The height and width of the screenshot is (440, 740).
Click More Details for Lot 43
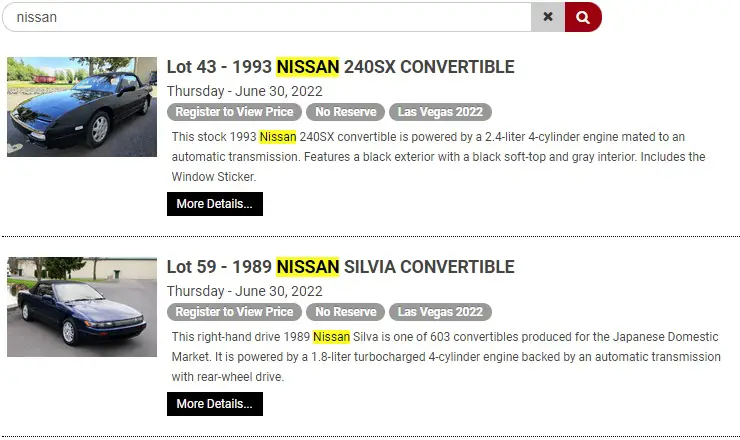(x=215, y=204)
